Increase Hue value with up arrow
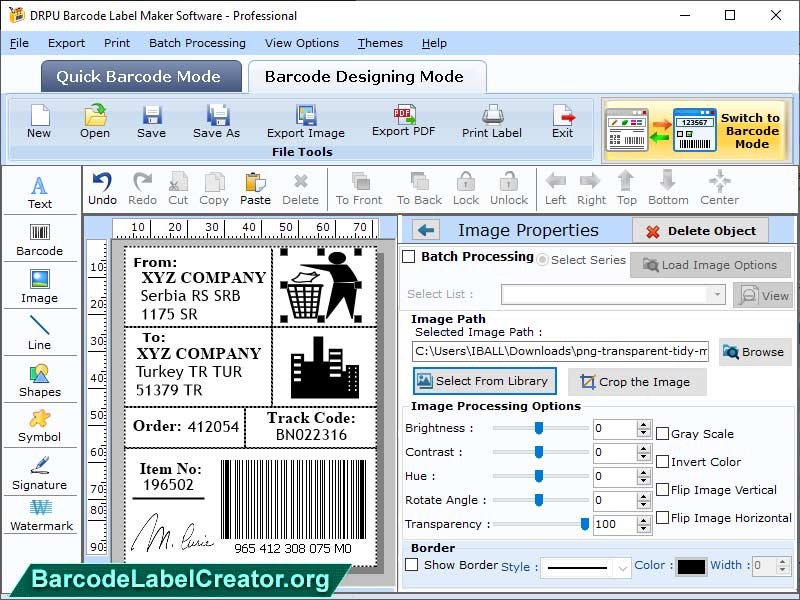The image size is (800, 600). tap(644, 472)
